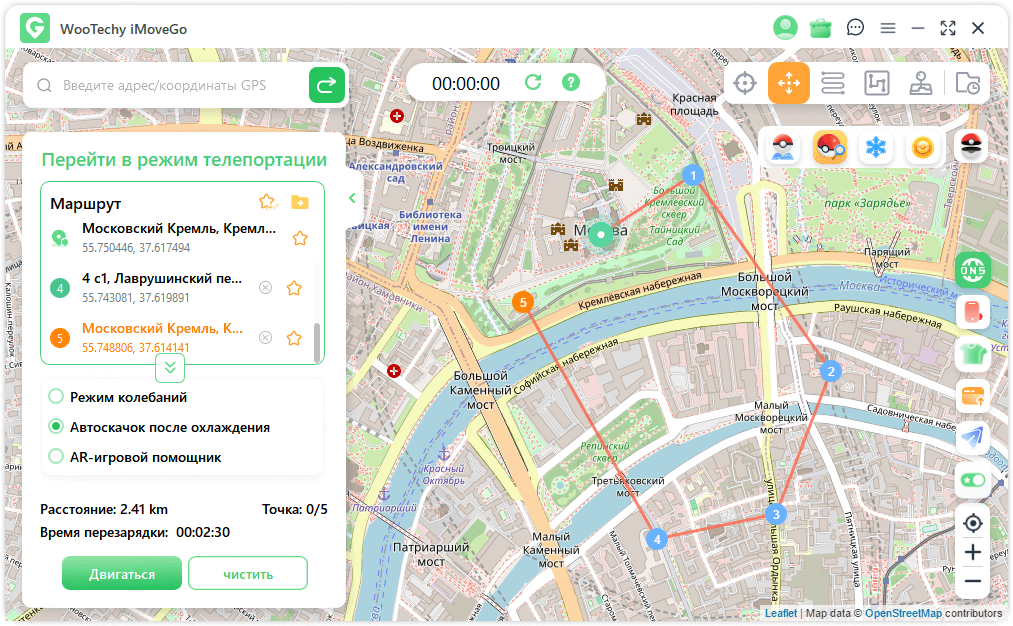
Task: Flip the green toggle switch on right sidebar
Action: coord(972,481)
